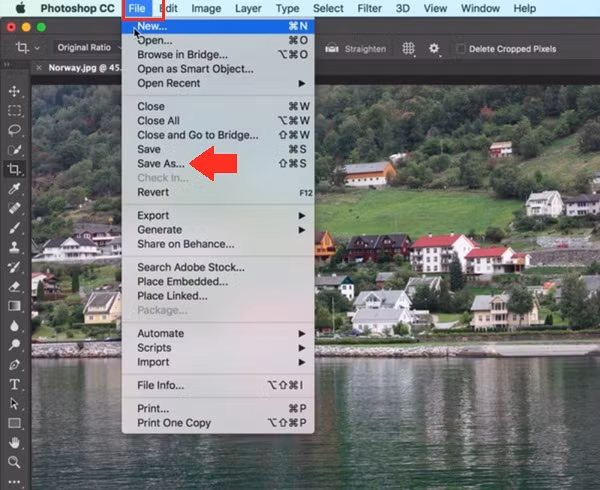
Task: Click New in the File menu
Action: 152,26
